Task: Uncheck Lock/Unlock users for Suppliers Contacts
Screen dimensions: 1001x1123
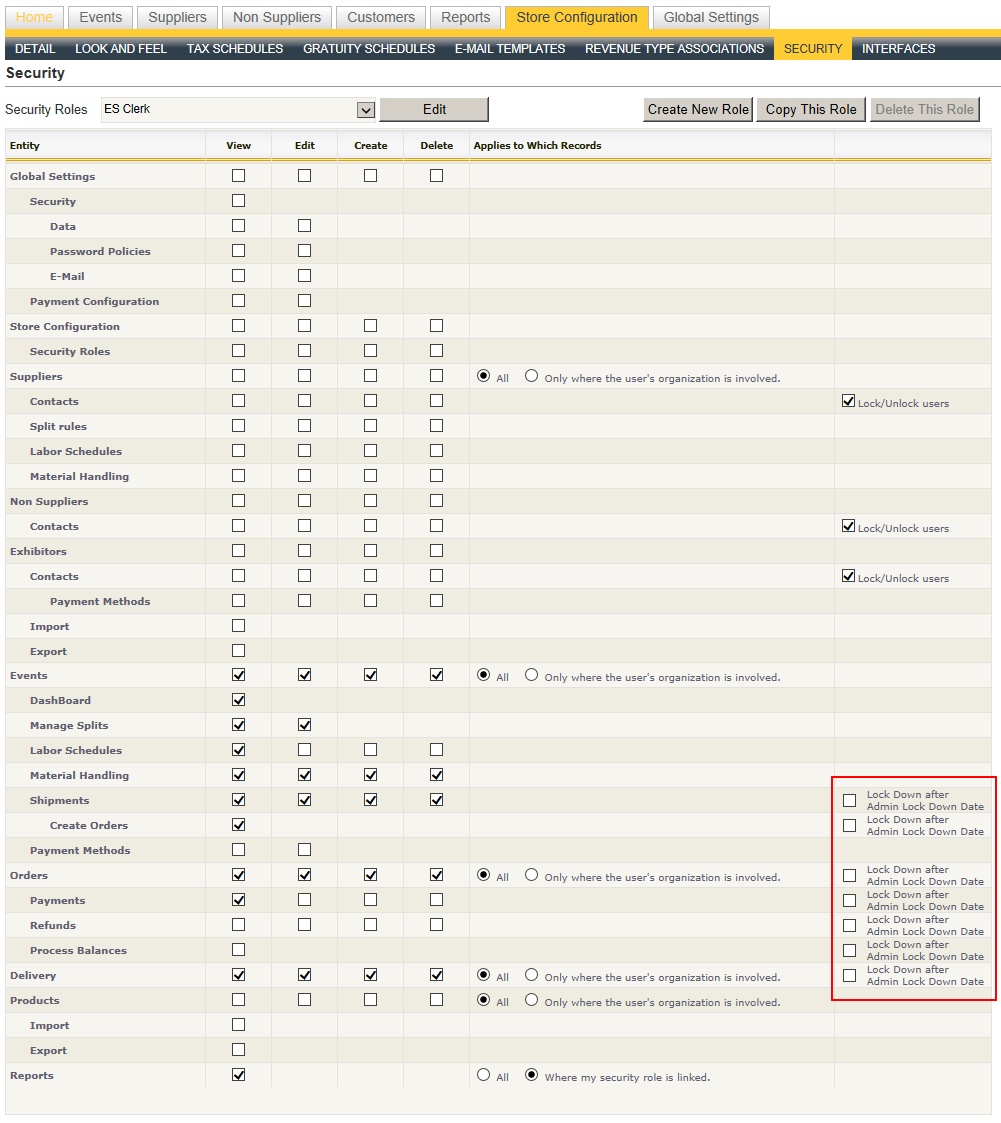Action: (x=849, y=401)
